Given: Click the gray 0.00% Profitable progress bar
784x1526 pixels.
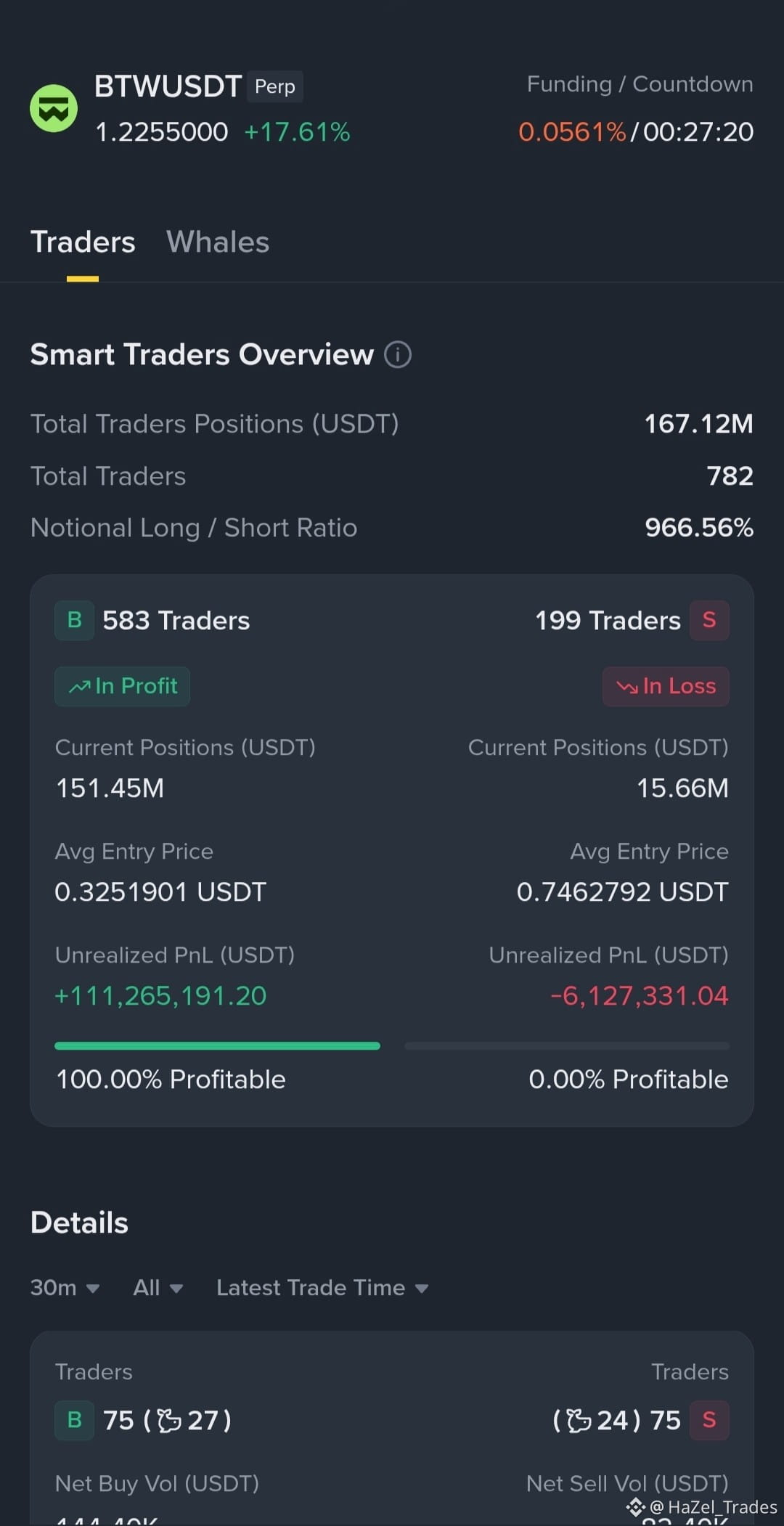Looking at the screenshot, I should click(567, 1045).
